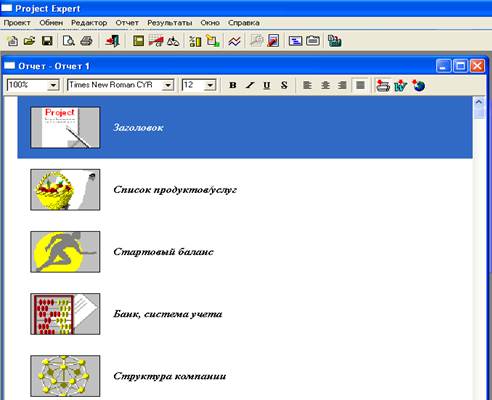Click the folder card icon beside the blue screen

click(x=313, y=41)
